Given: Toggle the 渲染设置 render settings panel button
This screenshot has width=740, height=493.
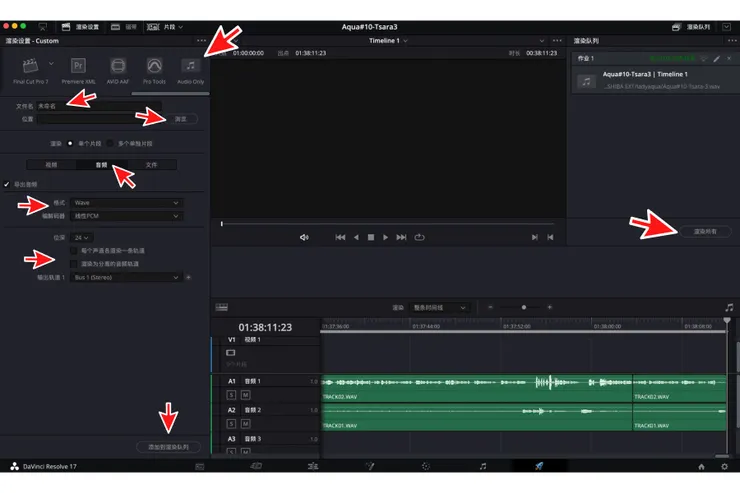Looking at the screenshot, I should pos(80,27).
